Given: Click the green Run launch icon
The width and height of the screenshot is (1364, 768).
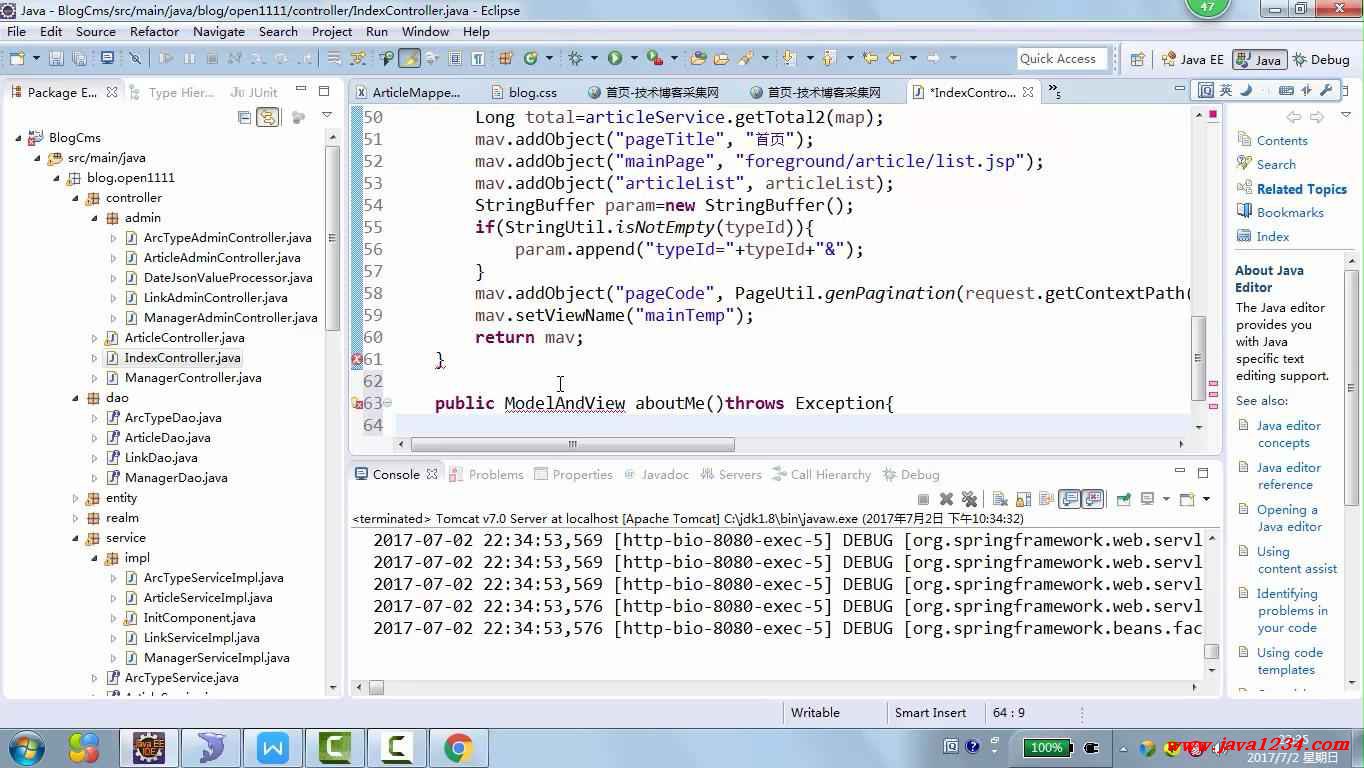Looking at the screenshot, I should [x=615, y=58].
